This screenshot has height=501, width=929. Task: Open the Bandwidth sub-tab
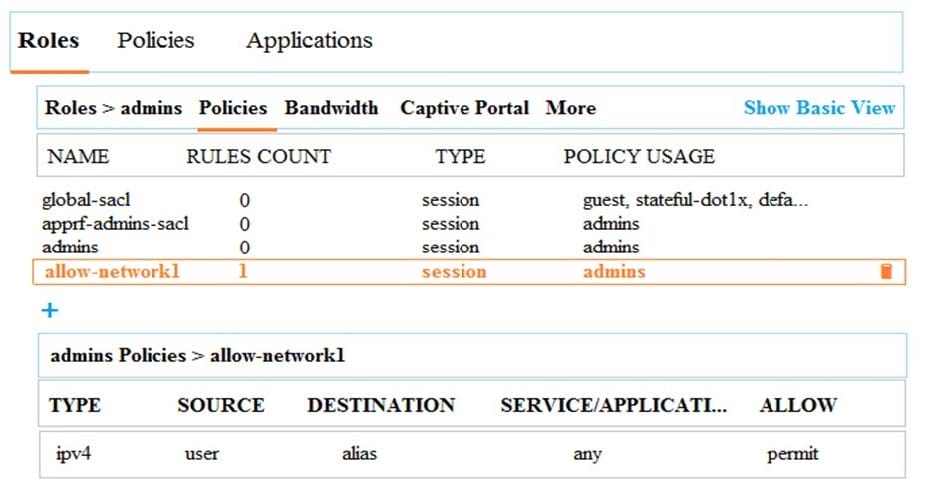[331, 108]
